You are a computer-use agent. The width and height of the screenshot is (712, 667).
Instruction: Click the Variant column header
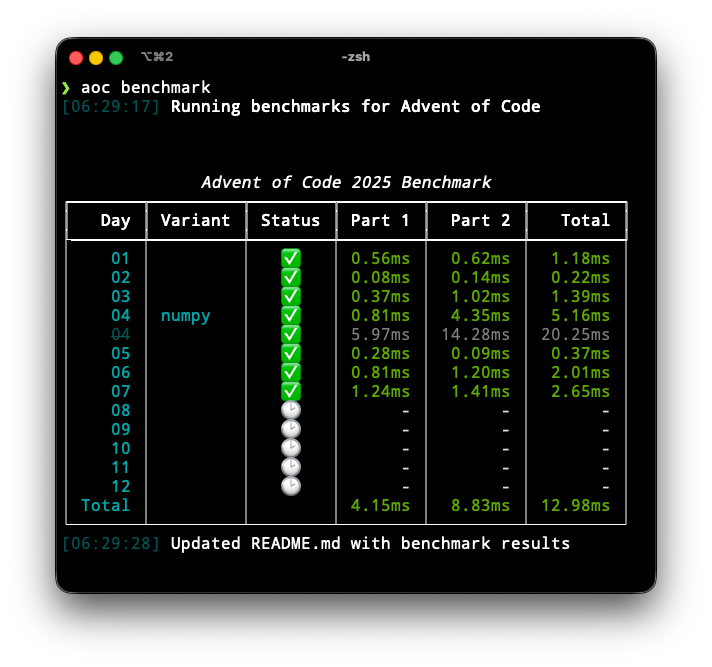pos(196,221)
